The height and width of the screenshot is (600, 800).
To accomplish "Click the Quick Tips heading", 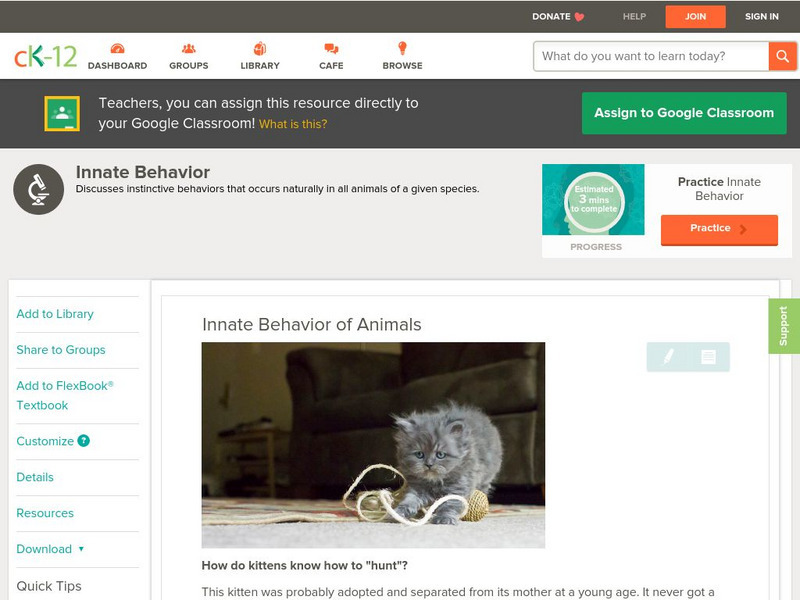I will (x=49, y=586).
